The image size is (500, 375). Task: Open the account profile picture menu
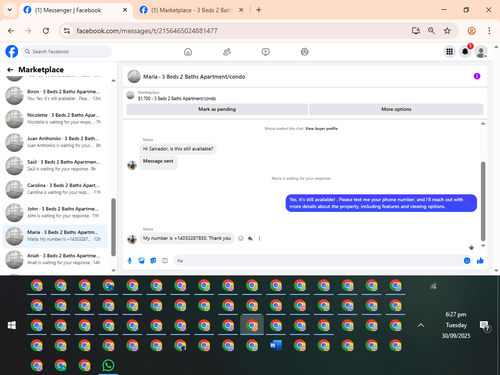(481, 52)
